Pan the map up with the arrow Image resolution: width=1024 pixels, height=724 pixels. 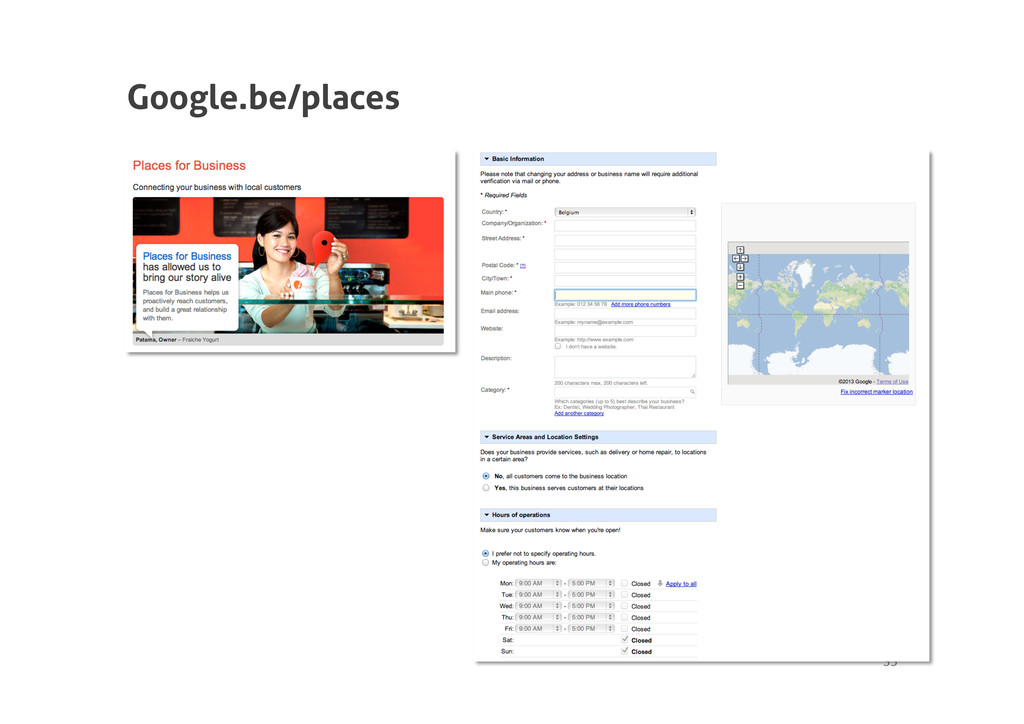[x=740, y=250]
